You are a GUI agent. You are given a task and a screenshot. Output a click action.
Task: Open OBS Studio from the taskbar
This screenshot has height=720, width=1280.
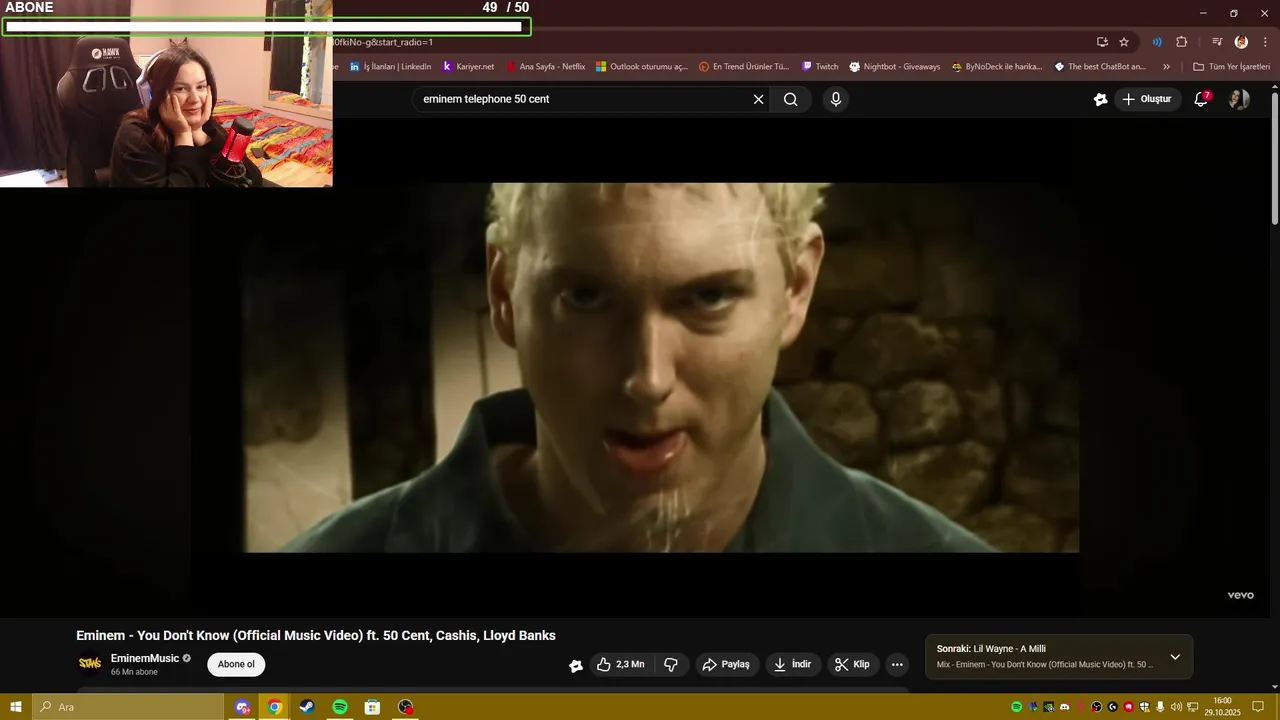(x=405, y=707)
